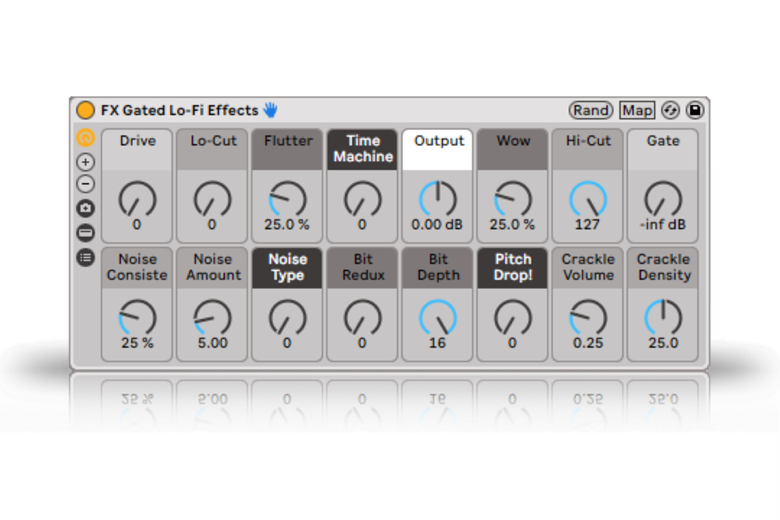Click the 0.00 dB Output value

click(437, 224)
